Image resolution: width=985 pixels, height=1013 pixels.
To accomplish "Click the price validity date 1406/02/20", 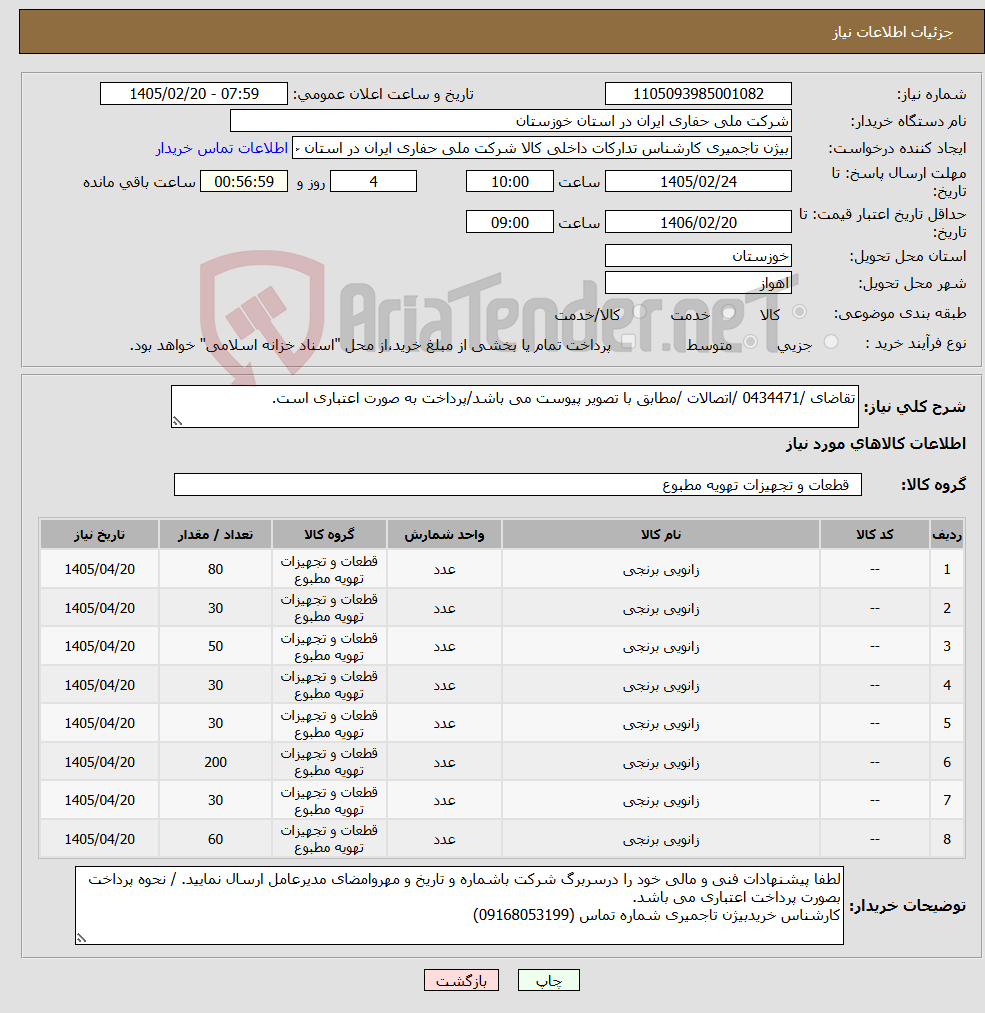I will coord(698,222).
